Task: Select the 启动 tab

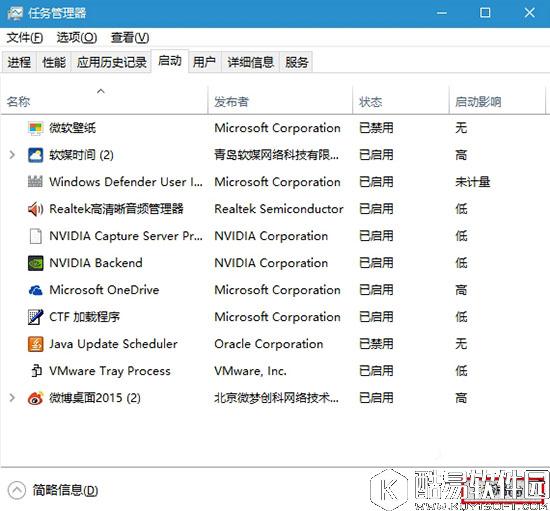Action: pos(170,61)
